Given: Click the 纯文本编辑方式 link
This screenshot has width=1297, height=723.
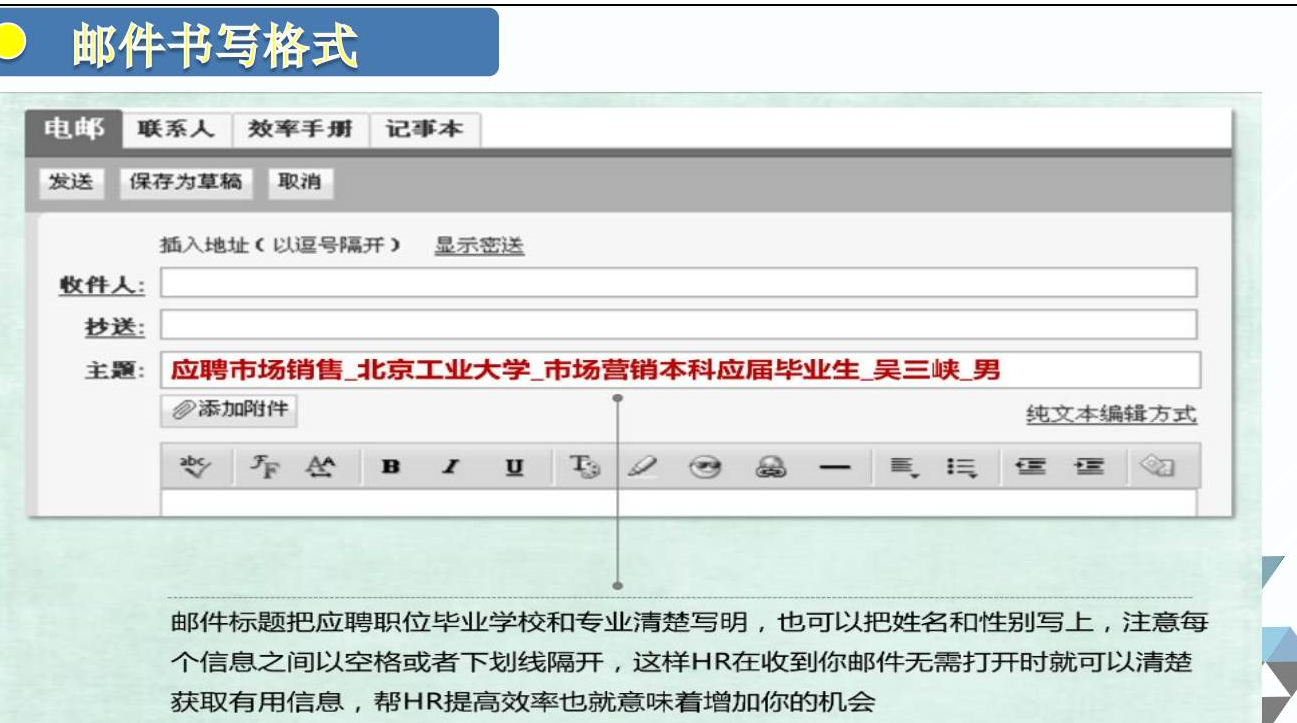Looking at the screenshot, I should 1111,414.
